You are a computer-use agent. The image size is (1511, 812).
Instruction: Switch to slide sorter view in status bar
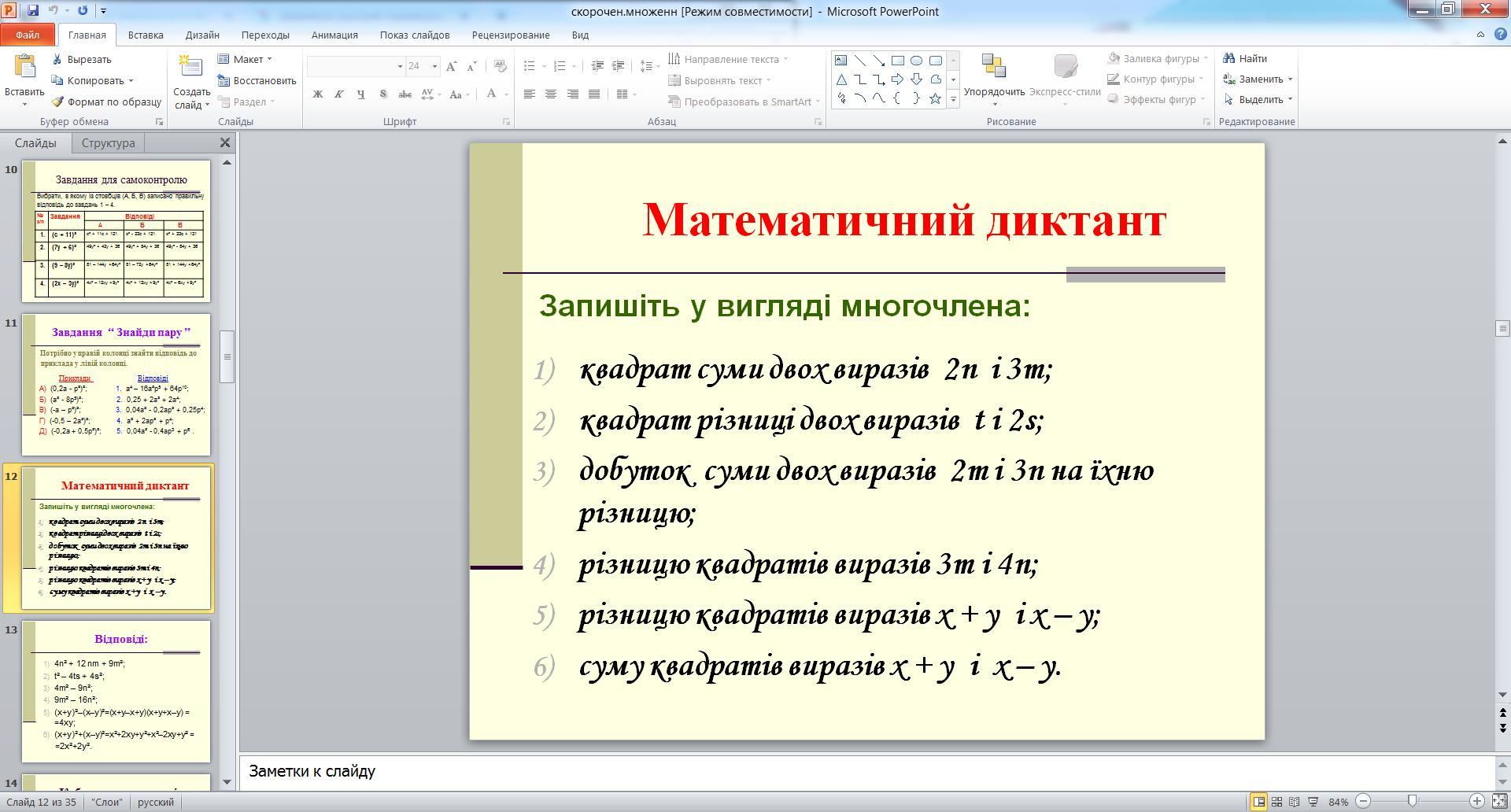click(1276, 802)
